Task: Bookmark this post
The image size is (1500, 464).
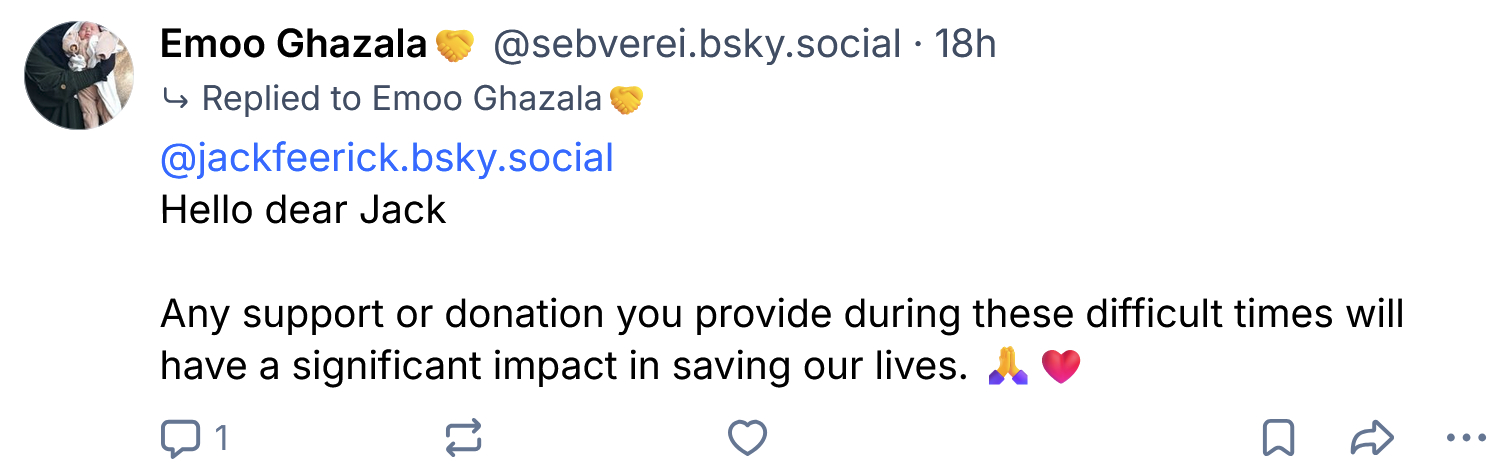Action: tap(1279, 437)
